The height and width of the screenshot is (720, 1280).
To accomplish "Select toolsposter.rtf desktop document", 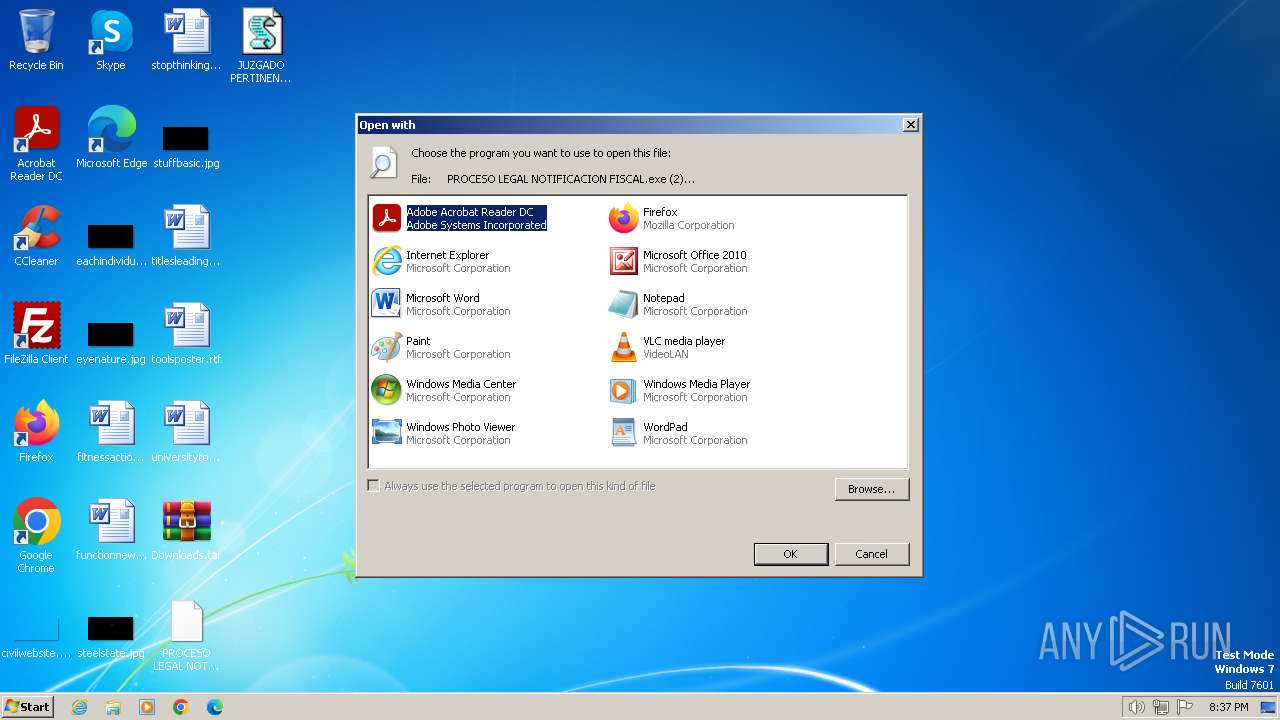I will [186, 334].
